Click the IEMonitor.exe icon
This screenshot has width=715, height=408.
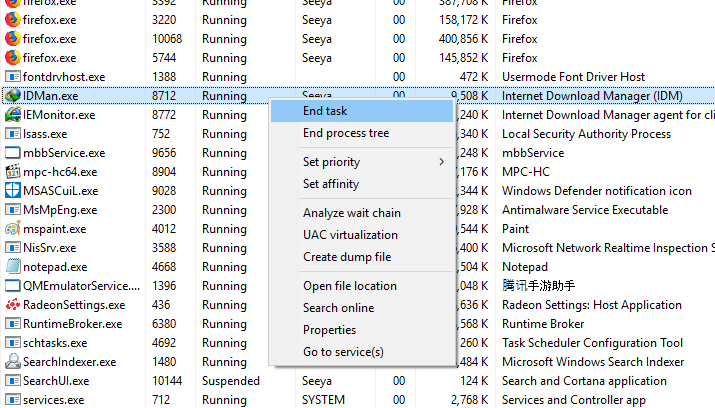12,114
